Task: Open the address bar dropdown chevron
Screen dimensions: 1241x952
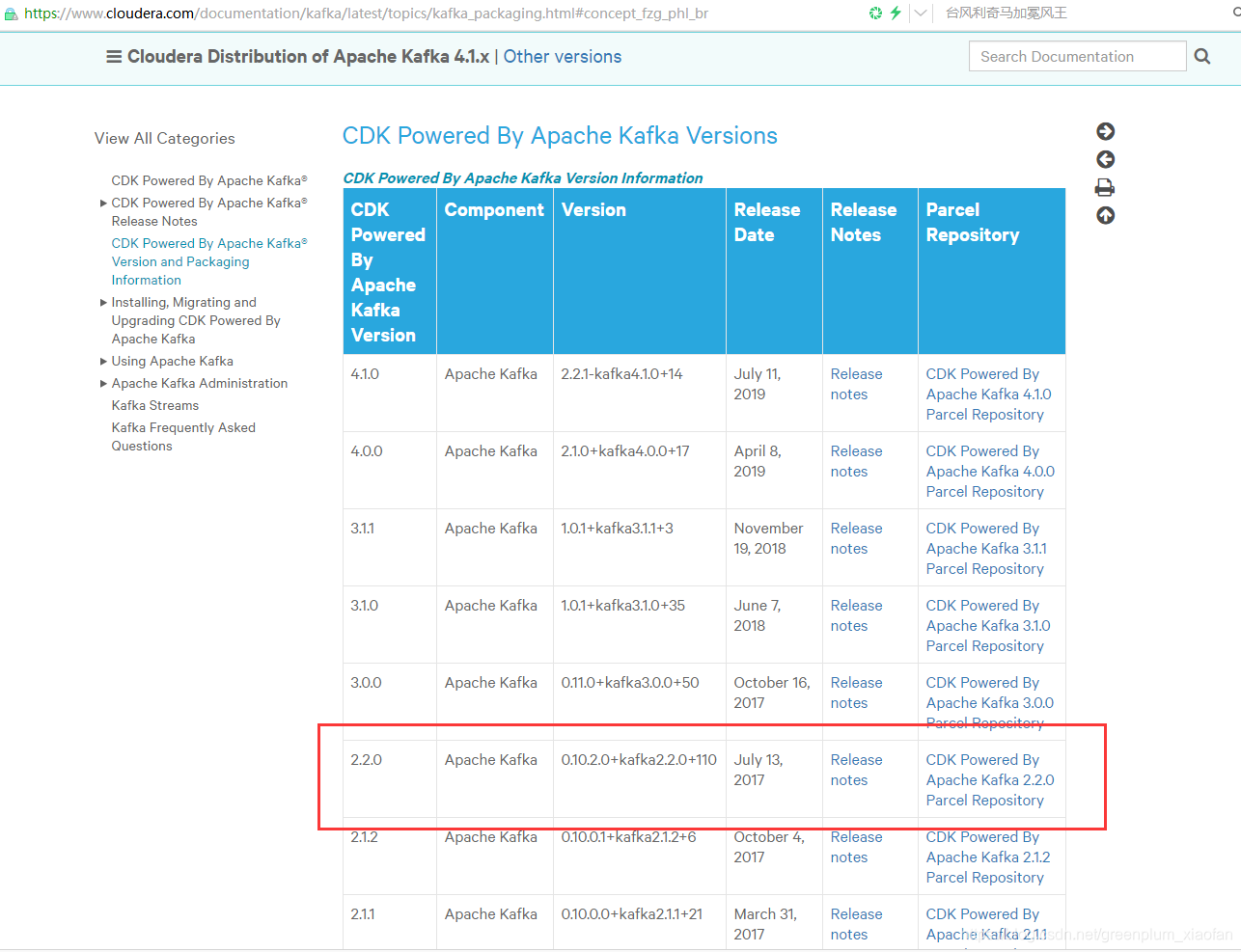Action: 921,13
